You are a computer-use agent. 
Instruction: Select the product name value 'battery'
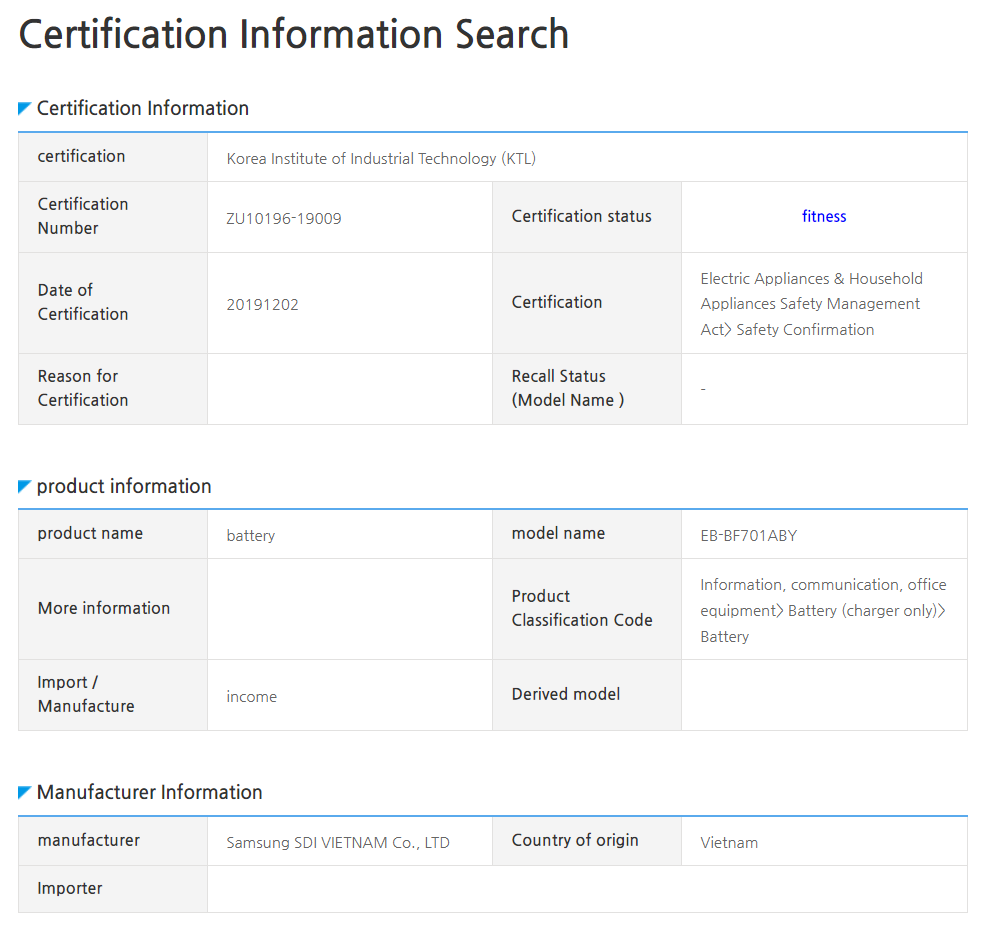point(250,535)
